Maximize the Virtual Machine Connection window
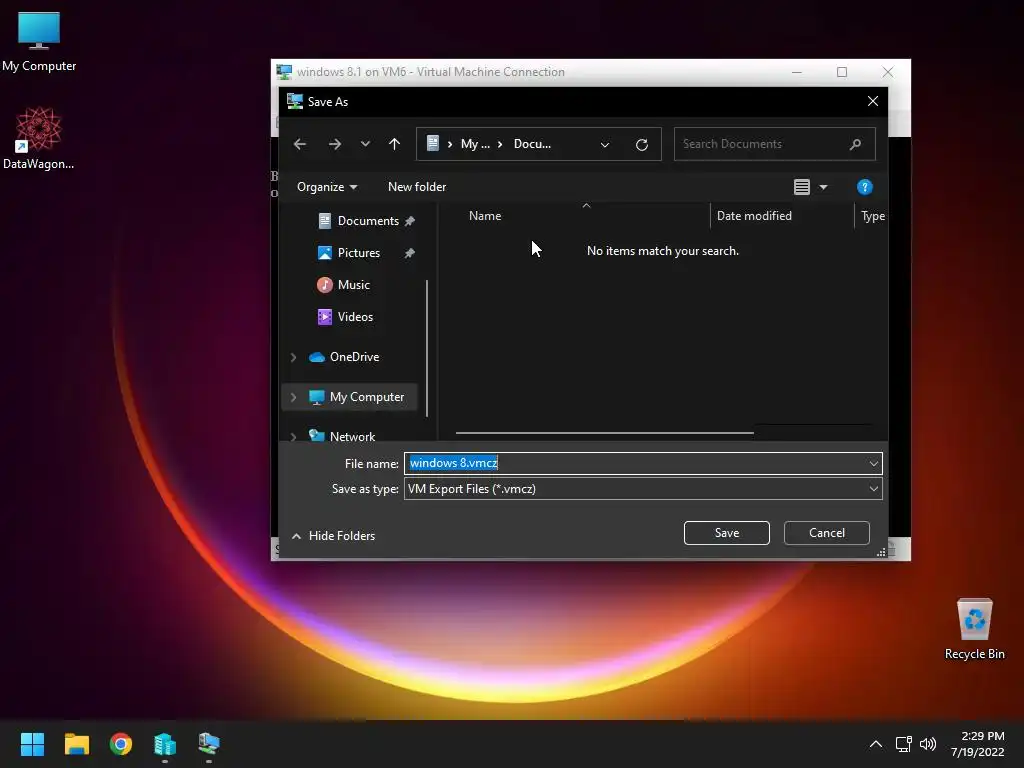The image size is (1024, 768). pos(842,72)
